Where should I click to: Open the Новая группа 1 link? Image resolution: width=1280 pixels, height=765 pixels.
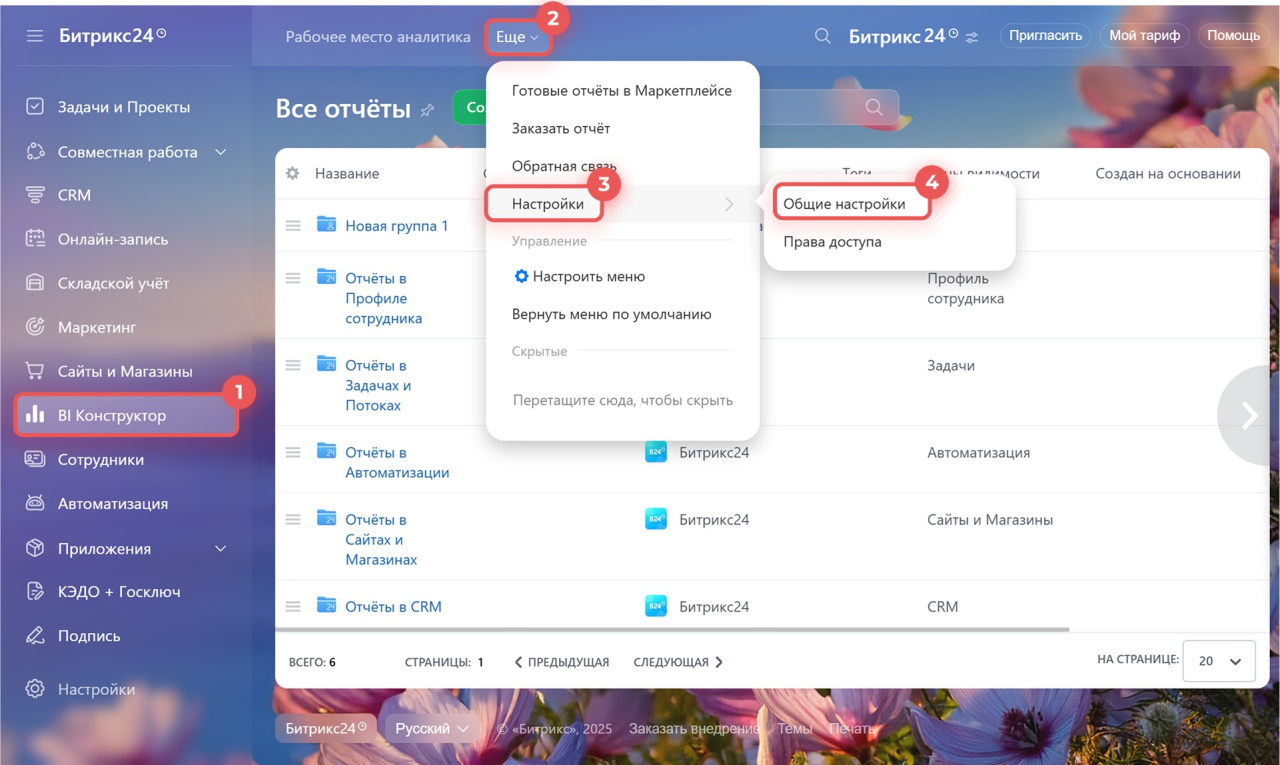pos(397,226)
